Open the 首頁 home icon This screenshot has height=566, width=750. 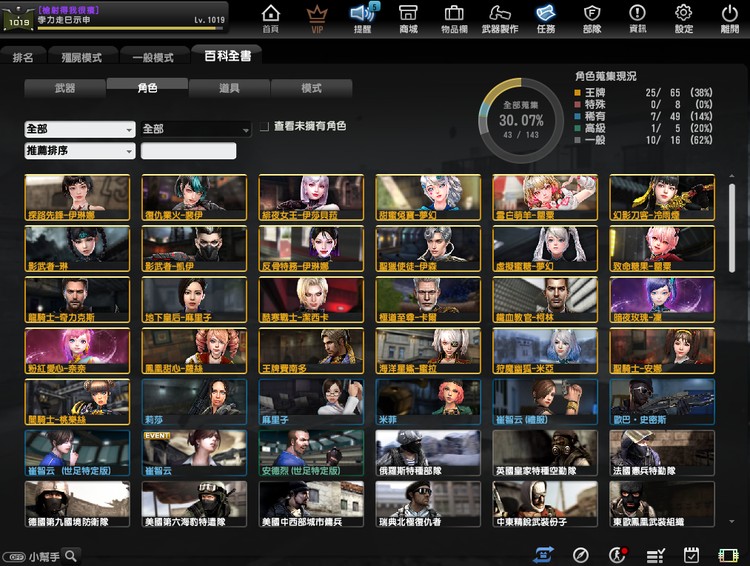[x=270, y=18]
